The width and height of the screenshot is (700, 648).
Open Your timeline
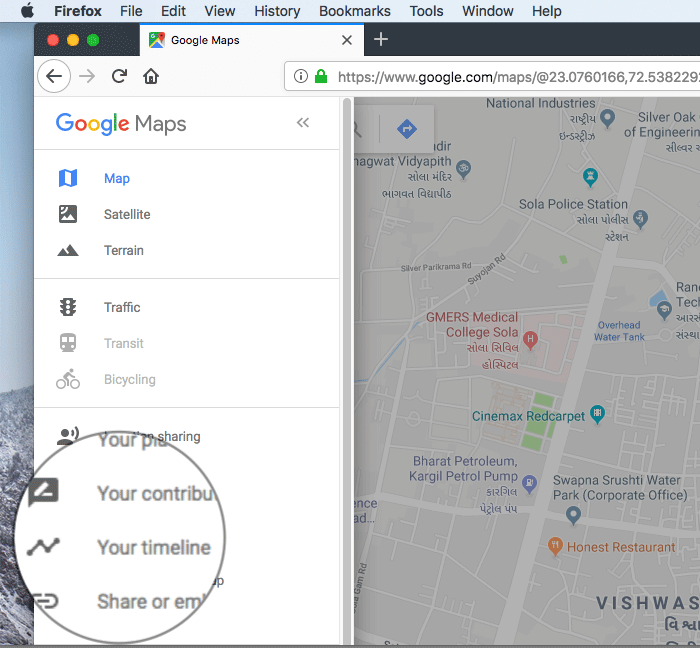tap(154, 548)
